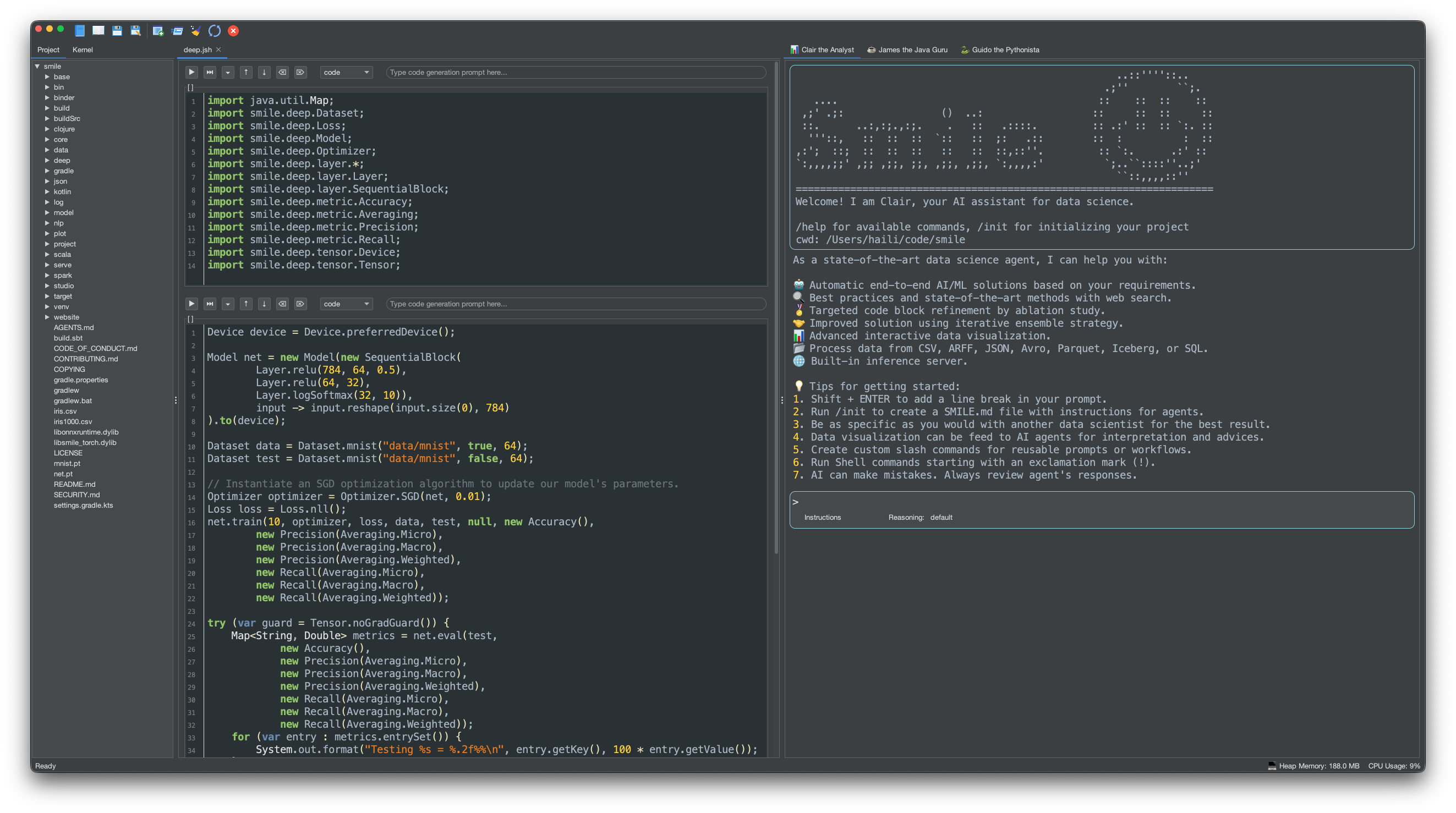
Task: Click the blue circular arrows restart icon
Action: coord(214,30)
